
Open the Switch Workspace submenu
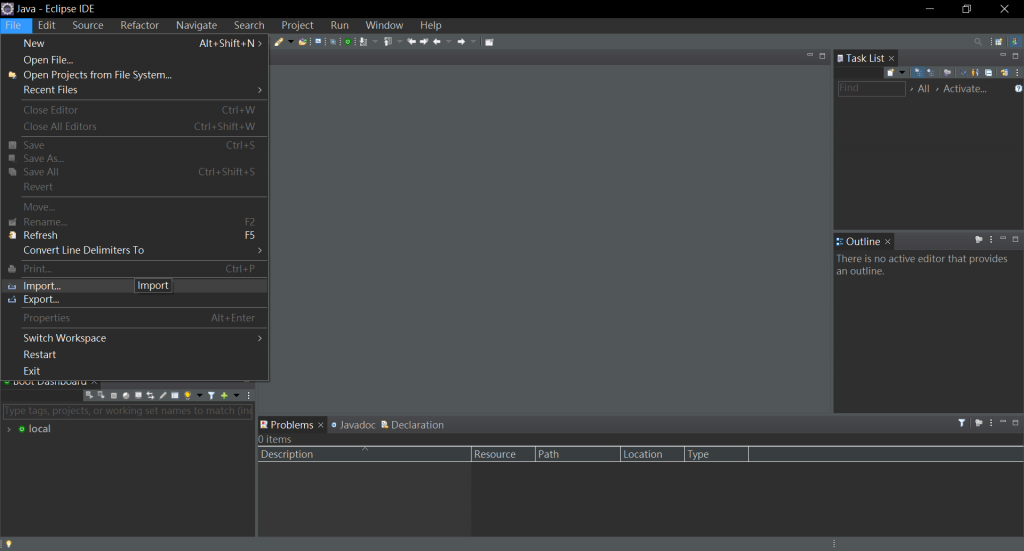point(135,338)
